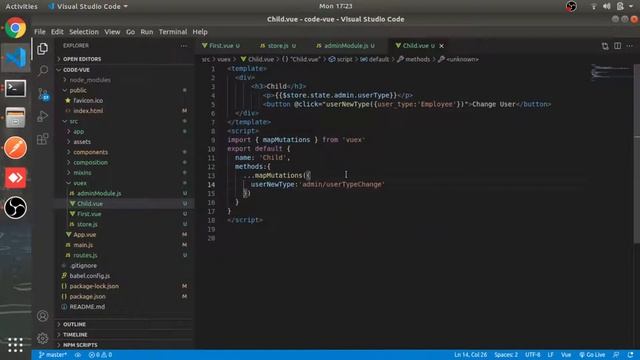Open OBS Studio from the dock
Image resolution: width=640 pixels, height=360 pixels.
tap(16, 207)
